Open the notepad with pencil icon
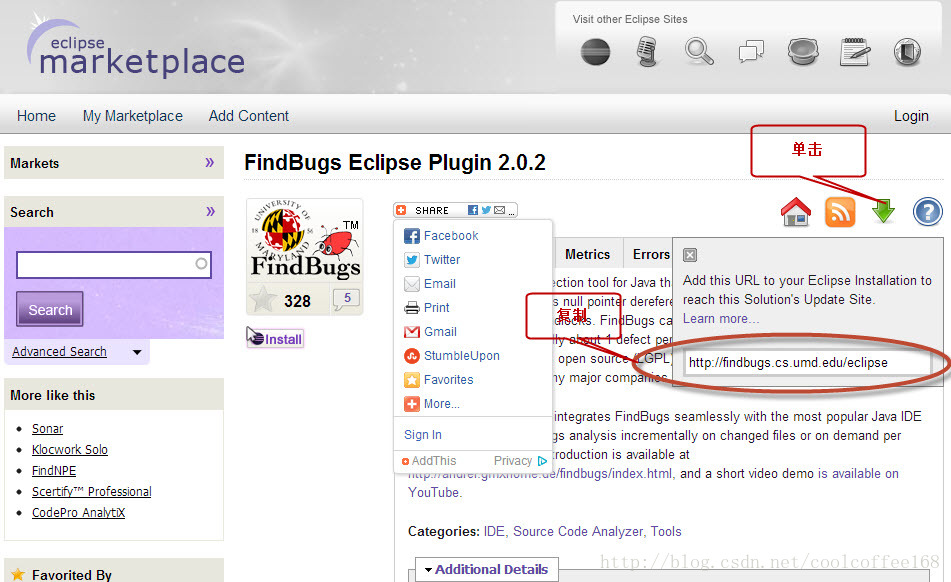The width and height of the screenshot is (951, 582). point(855,52)
